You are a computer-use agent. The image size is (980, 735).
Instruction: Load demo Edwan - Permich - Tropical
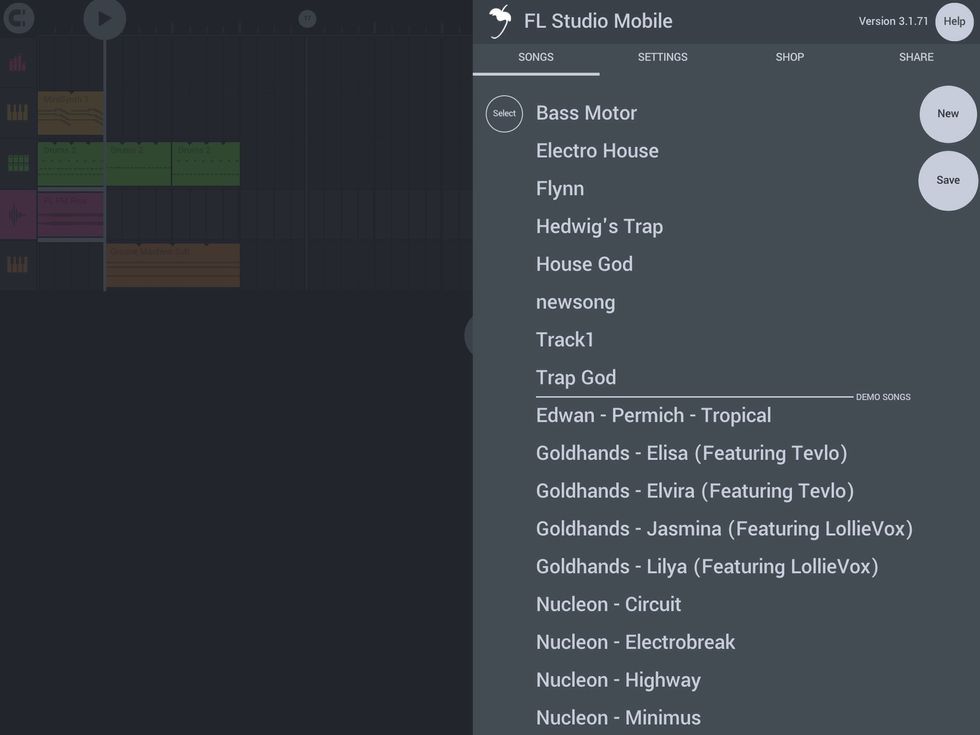pyautogui.click(x=653, y=416)
